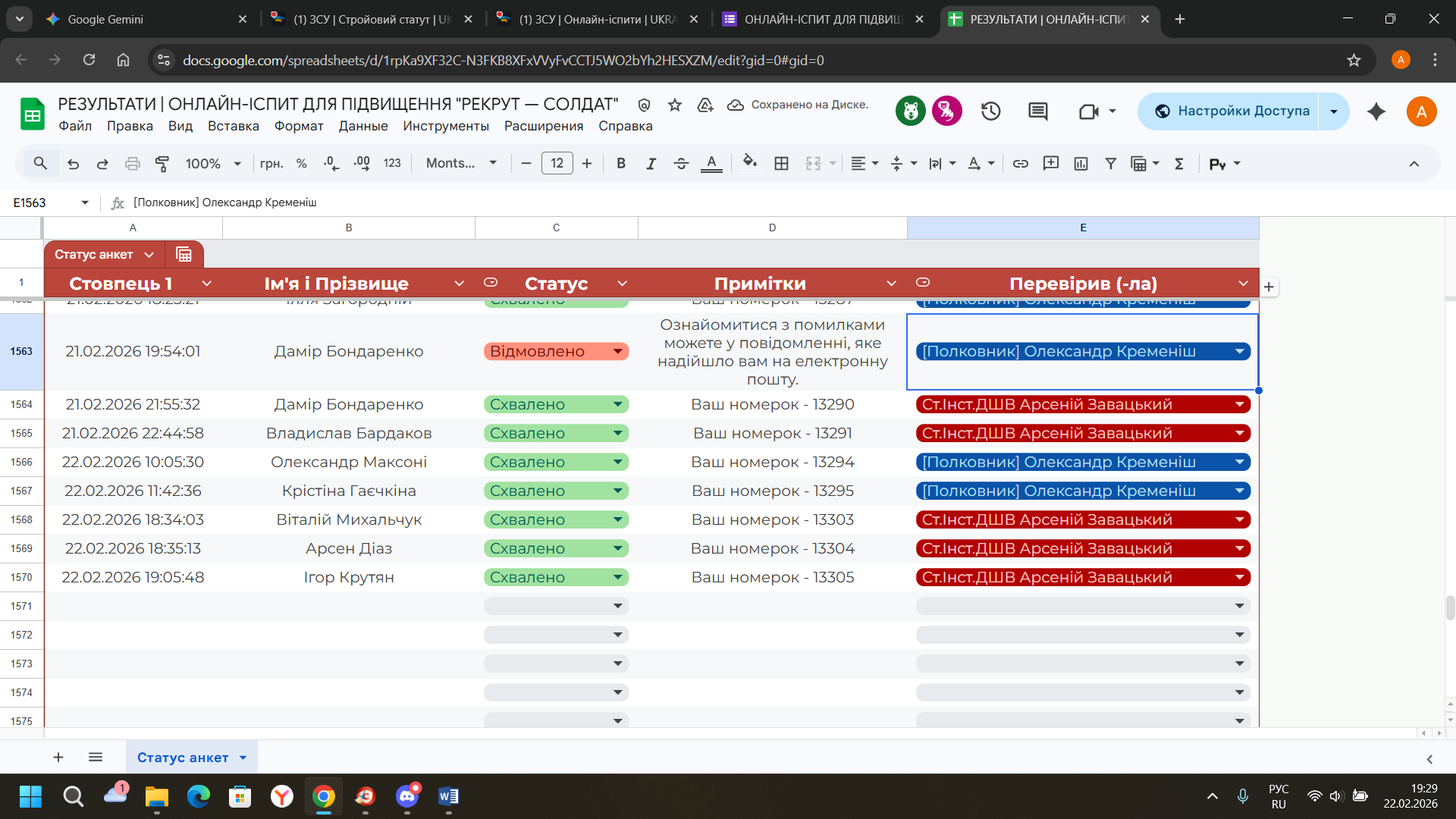Open the comments history icon
Screen dimensions: 1456x819
pyautogui.click(x=1037, y=111)
